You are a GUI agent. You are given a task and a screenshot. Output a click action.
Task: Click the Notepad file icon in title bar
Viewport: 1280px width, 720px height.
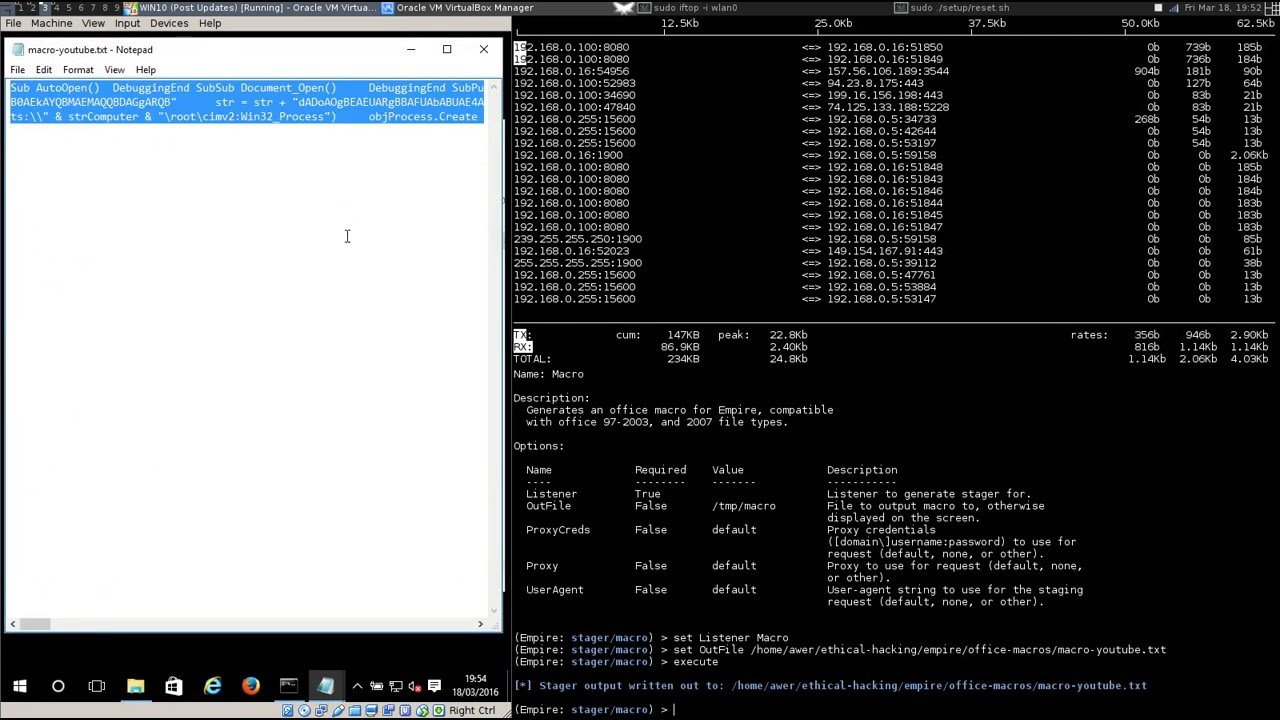18,49
